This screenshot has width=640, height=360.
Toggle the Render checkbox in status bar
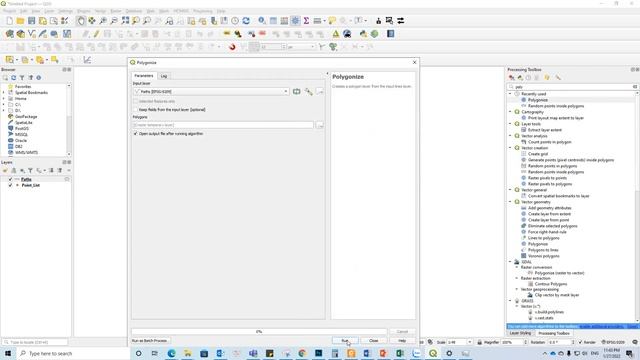pos(581,342)
